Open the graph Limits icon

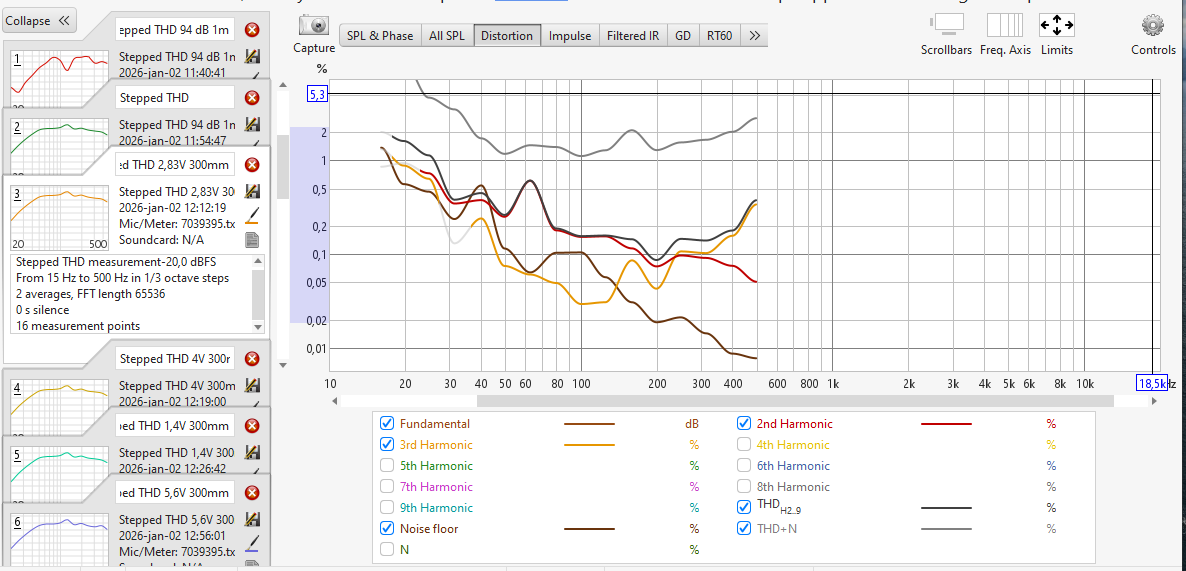point(1056,25)
